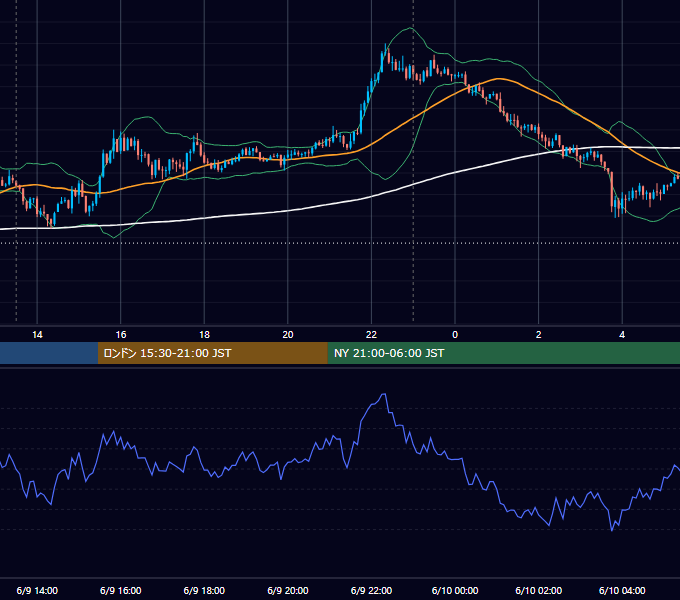Viewport: 680px width, 600px height.
Task: Click the horizontal dotted price level line
Action: [x=340, y=243]
